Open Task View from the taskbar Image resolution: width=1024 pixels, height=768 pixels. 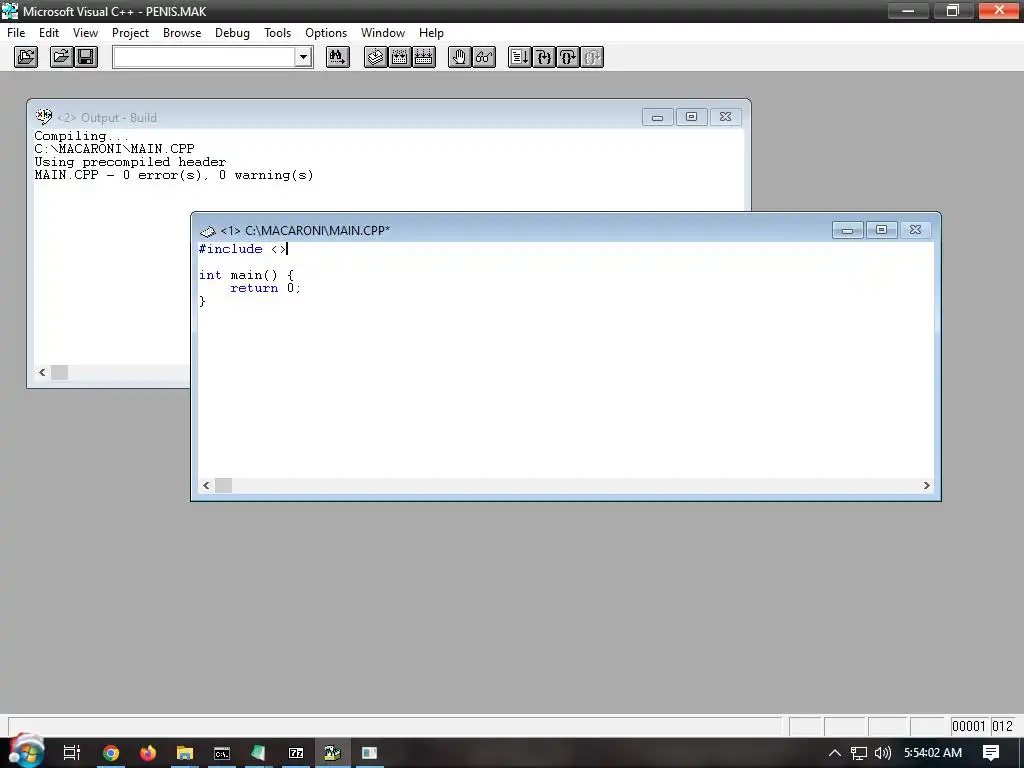tap(71, 753)
